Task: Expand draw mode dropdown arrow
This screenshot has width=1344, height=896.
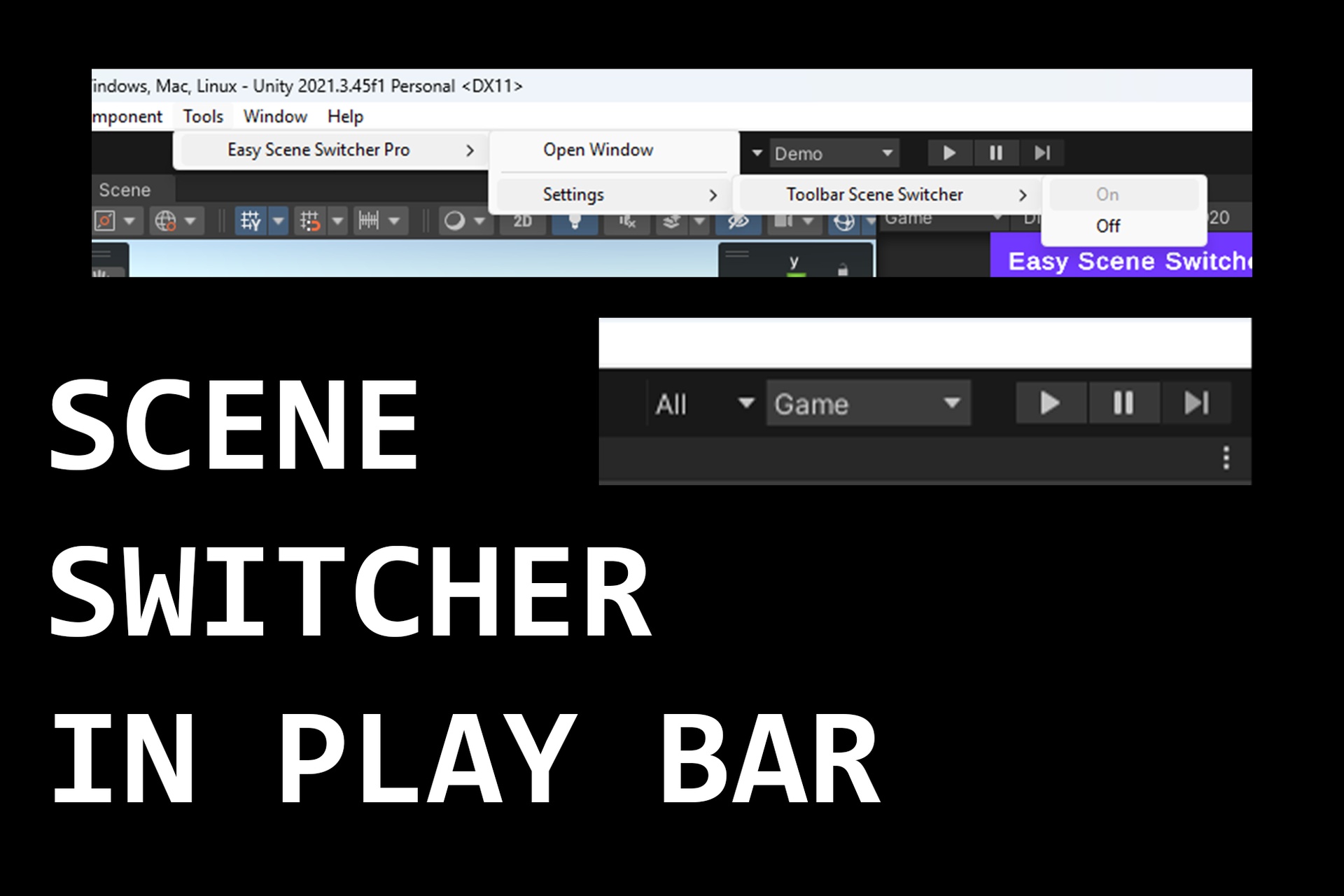Action: [x=479, y=221]
